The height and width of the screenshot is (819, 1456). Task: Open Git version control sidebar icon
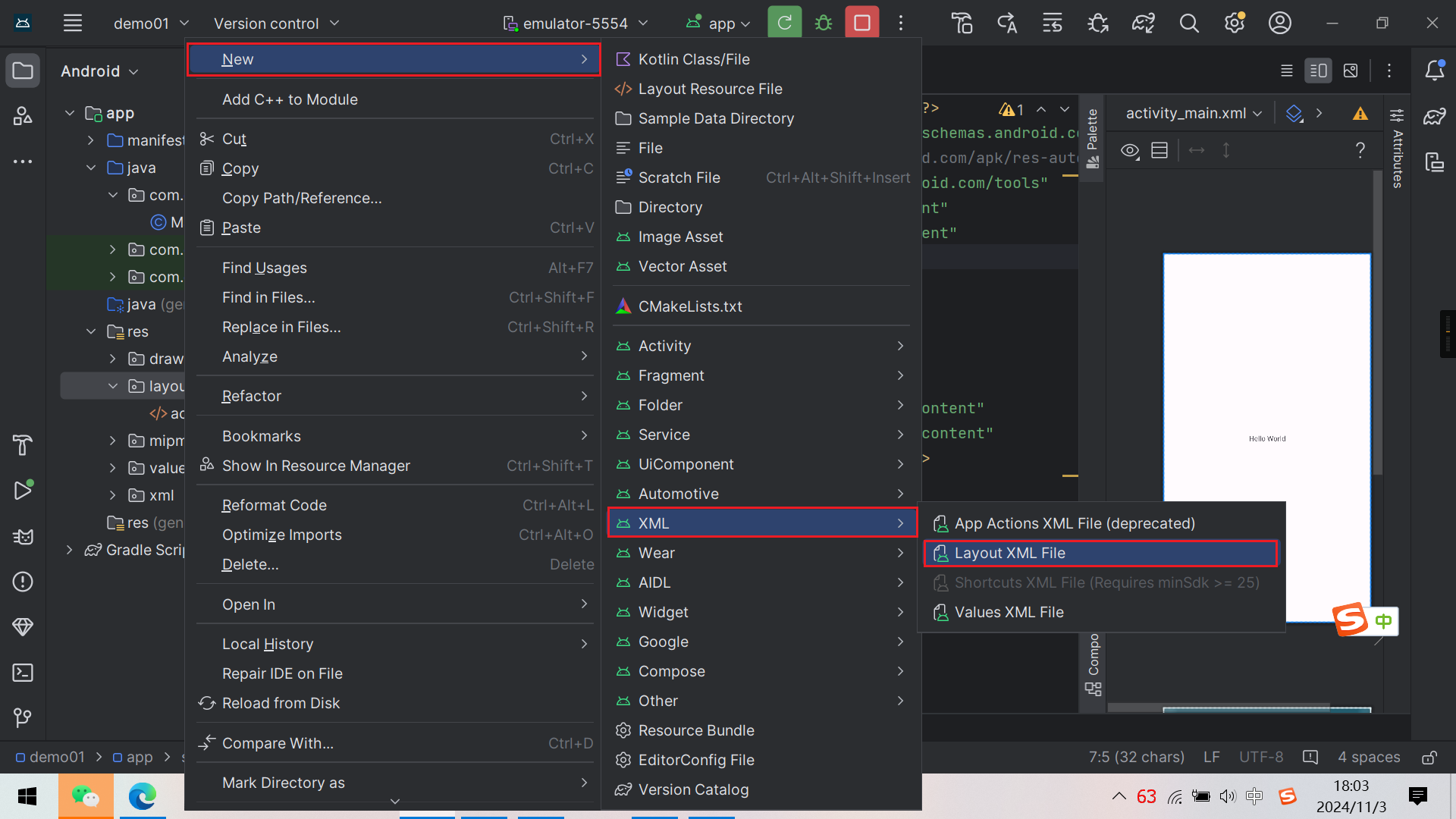pos(23,717)
